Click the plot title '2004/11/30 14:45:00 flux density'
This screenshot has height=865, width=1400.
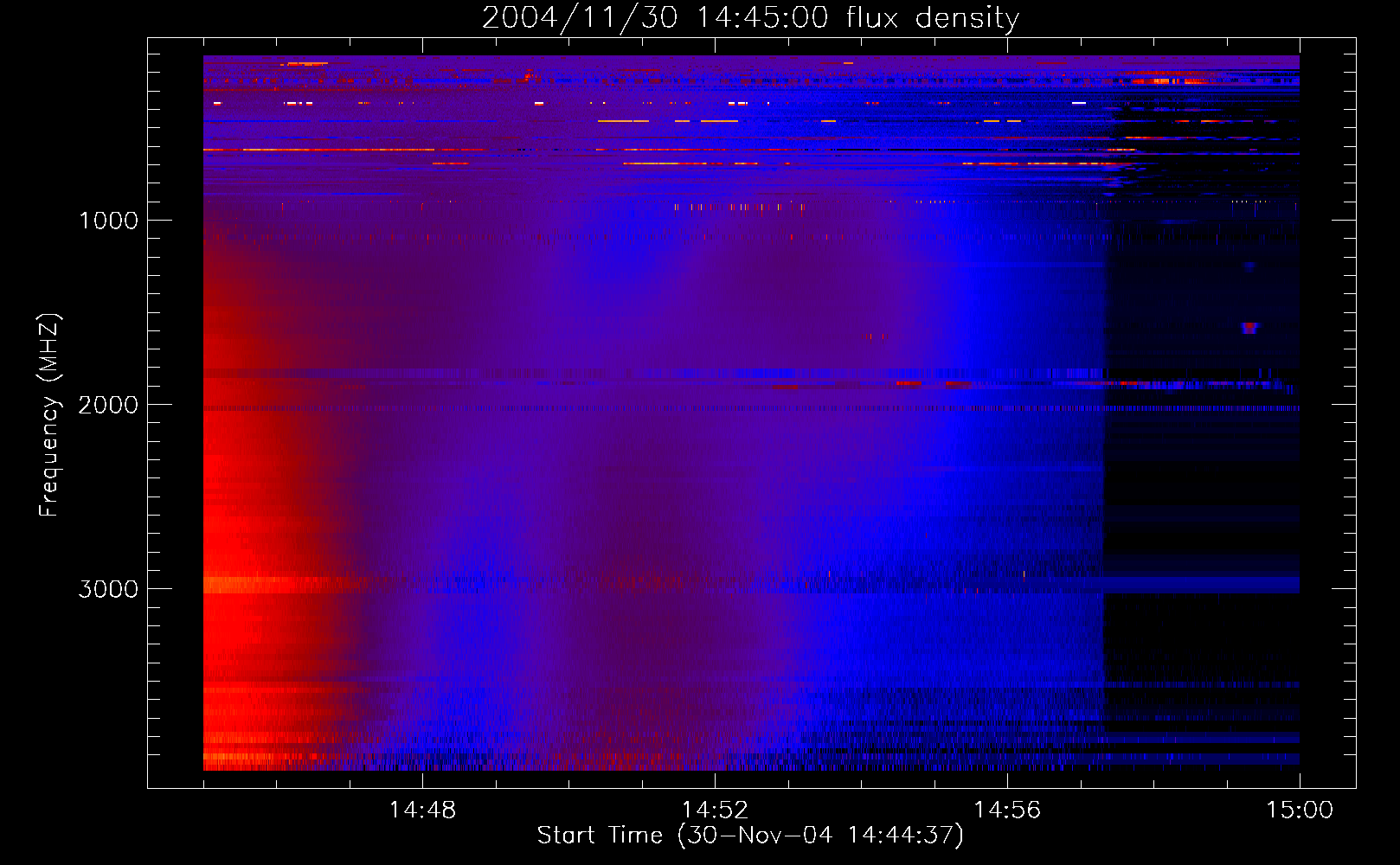coord(750,18)
